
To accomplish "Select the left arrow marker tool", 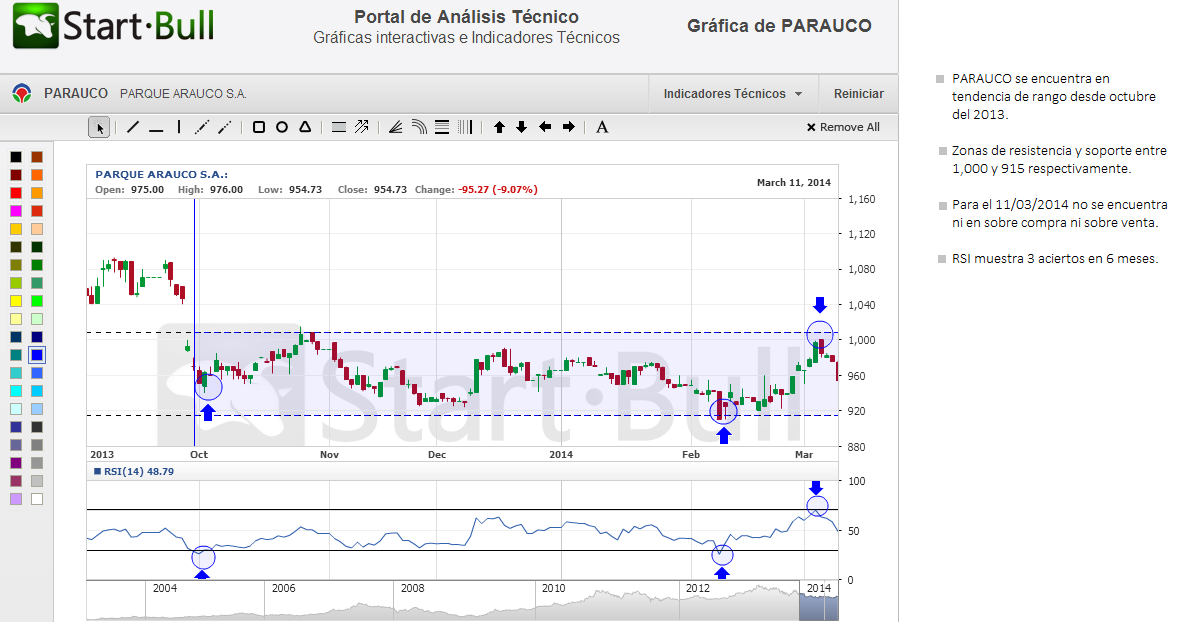I will point(545,127).
